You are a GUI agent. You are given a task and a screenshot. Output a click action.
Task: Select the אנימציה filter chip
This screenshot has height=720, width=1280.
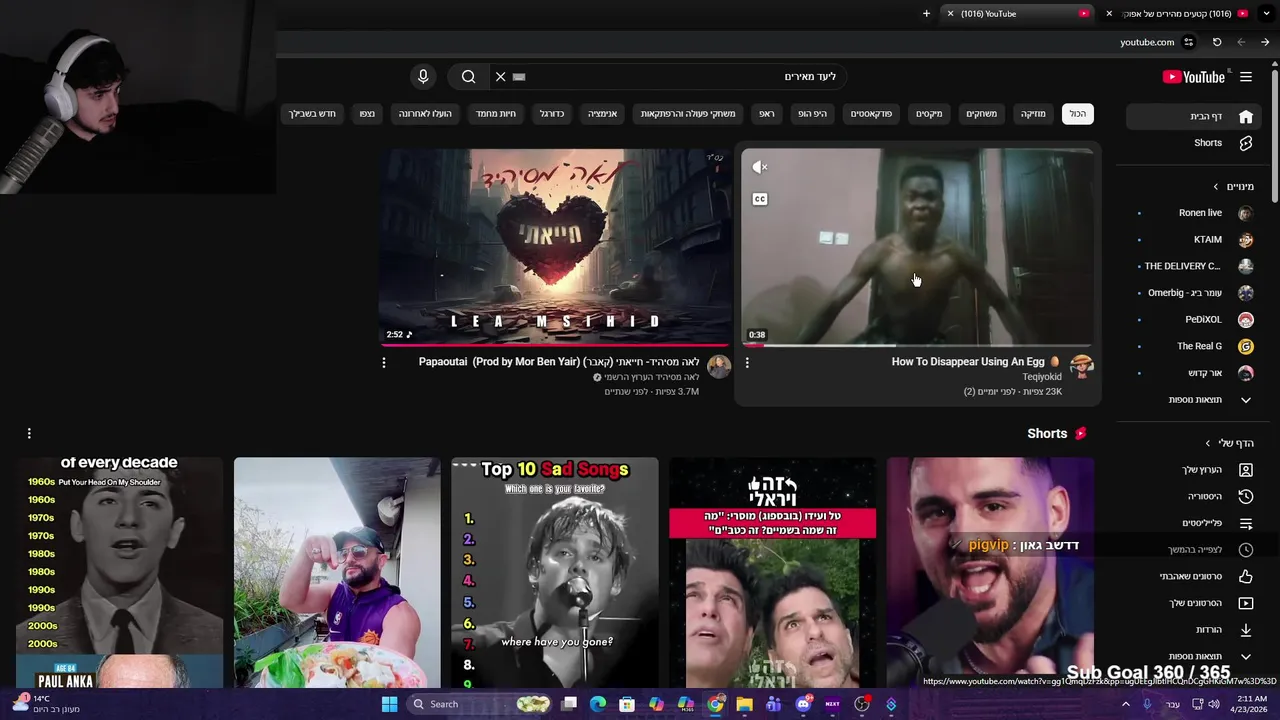tap(602, 114)
